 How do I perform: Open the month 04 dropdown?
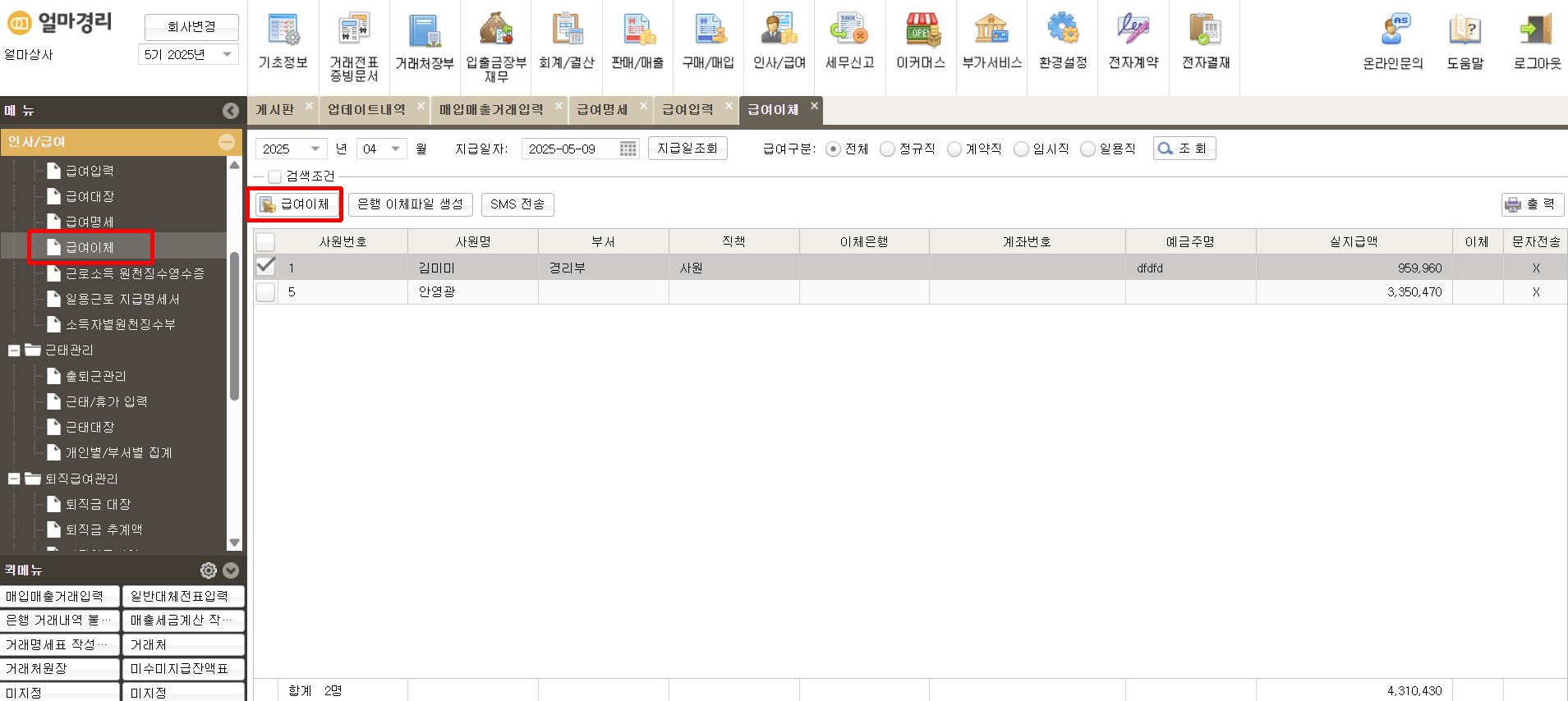click(x=395, y=149)
